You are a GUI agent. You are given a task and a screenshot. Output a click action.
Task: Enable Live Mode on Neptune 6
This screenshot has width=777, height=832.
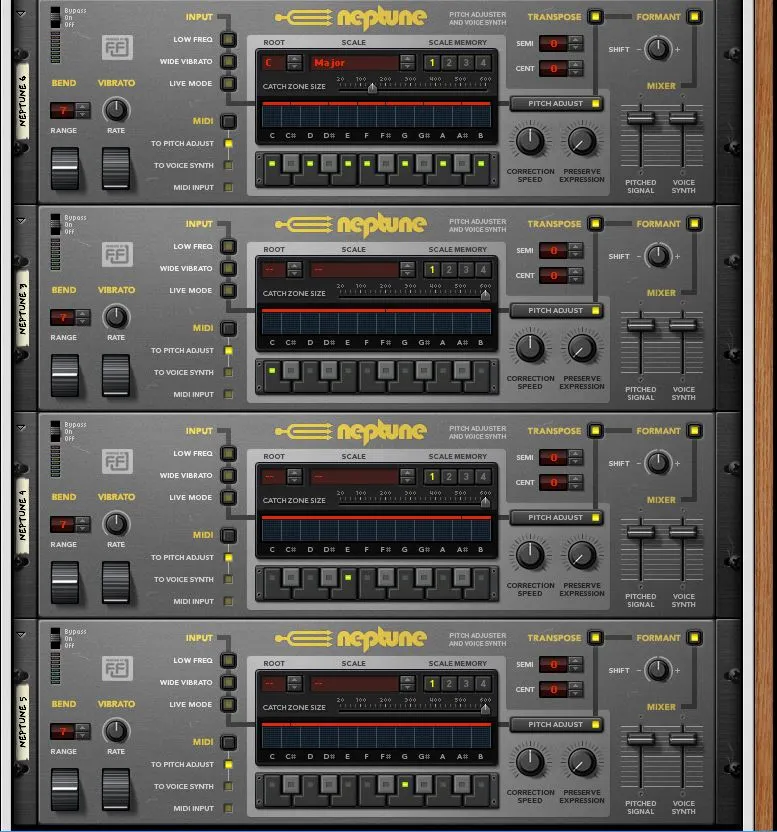[228, 83]
